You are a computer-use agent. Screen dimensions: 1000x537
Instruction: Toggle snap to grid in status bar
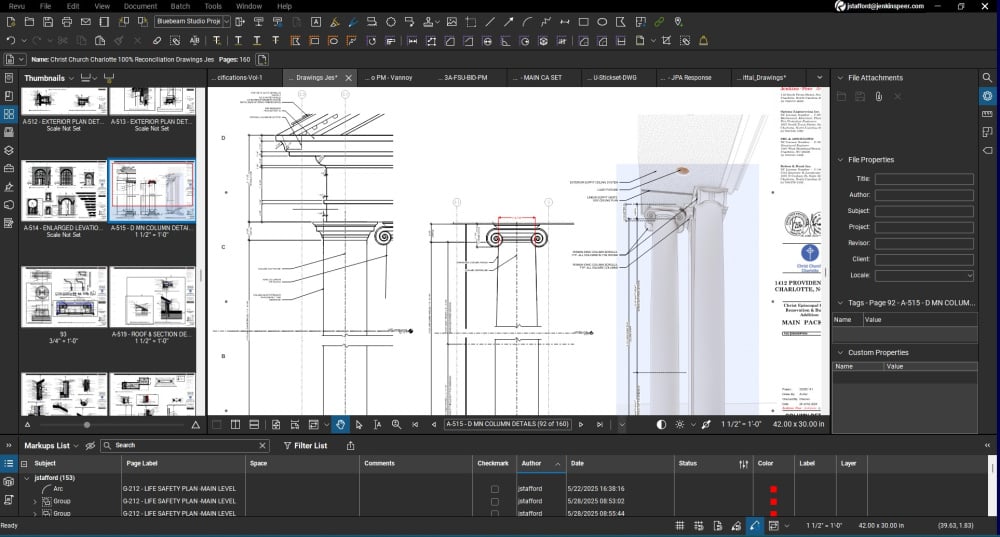coord(699,526)
